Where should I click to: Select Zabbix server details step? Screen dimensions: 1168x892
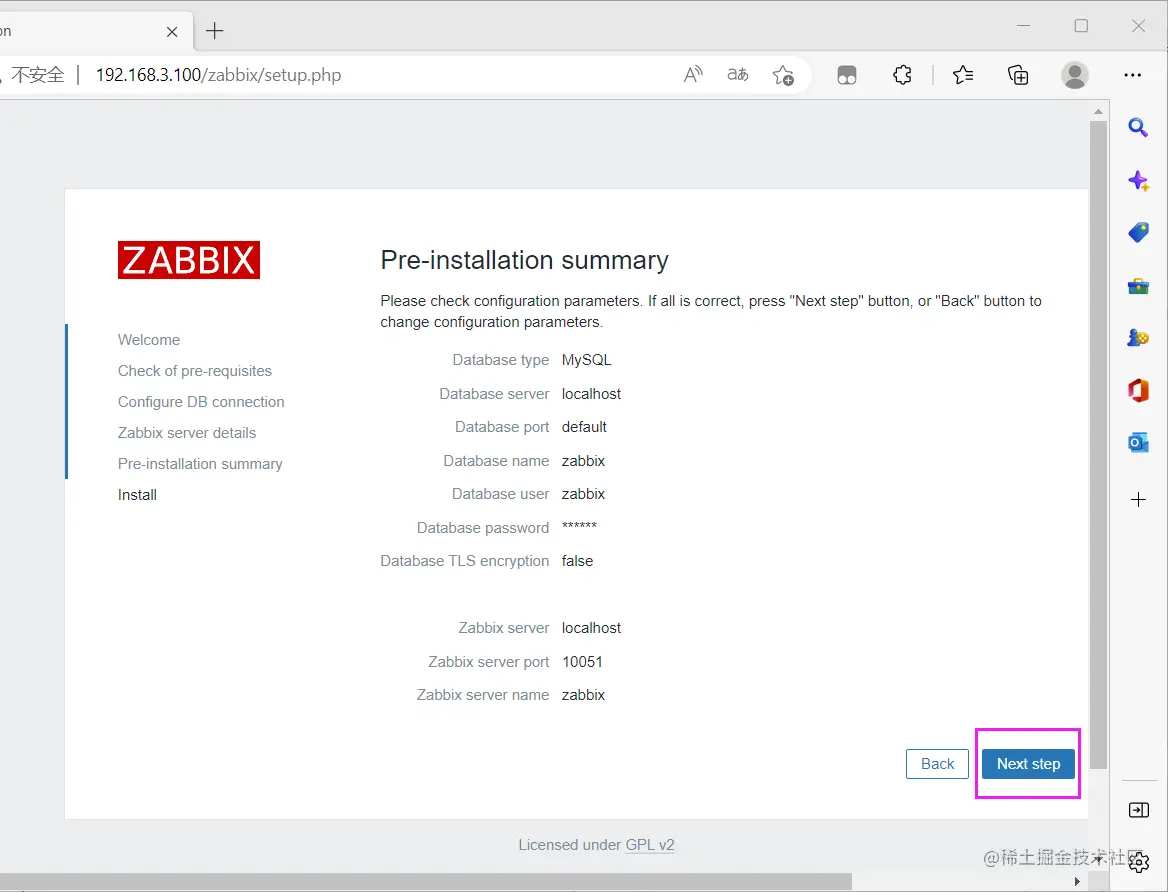187,433
